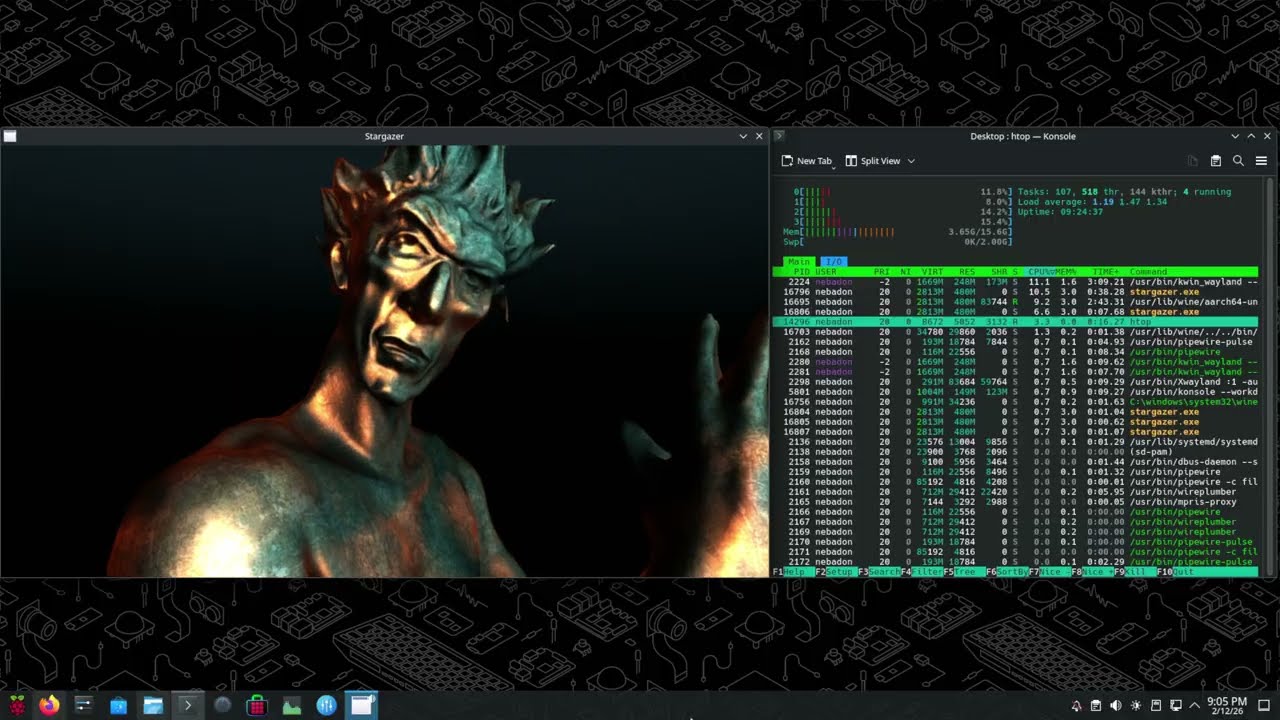Open the notifications bell in system tray
The height and width of the screenshot is (720, 1280).
click(1076, 706)
